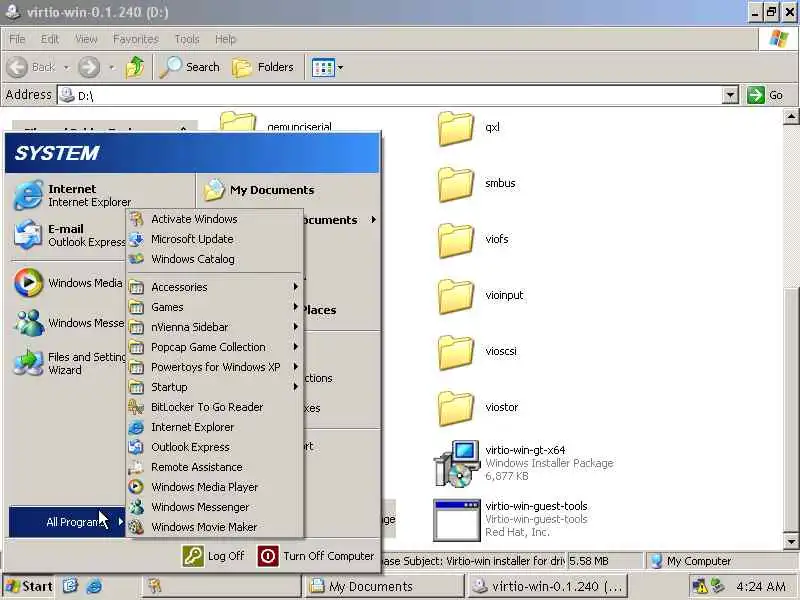Open the Help menu
This screenshot has height=600, width=800.
pyautogui.click(x=225, y=39)
